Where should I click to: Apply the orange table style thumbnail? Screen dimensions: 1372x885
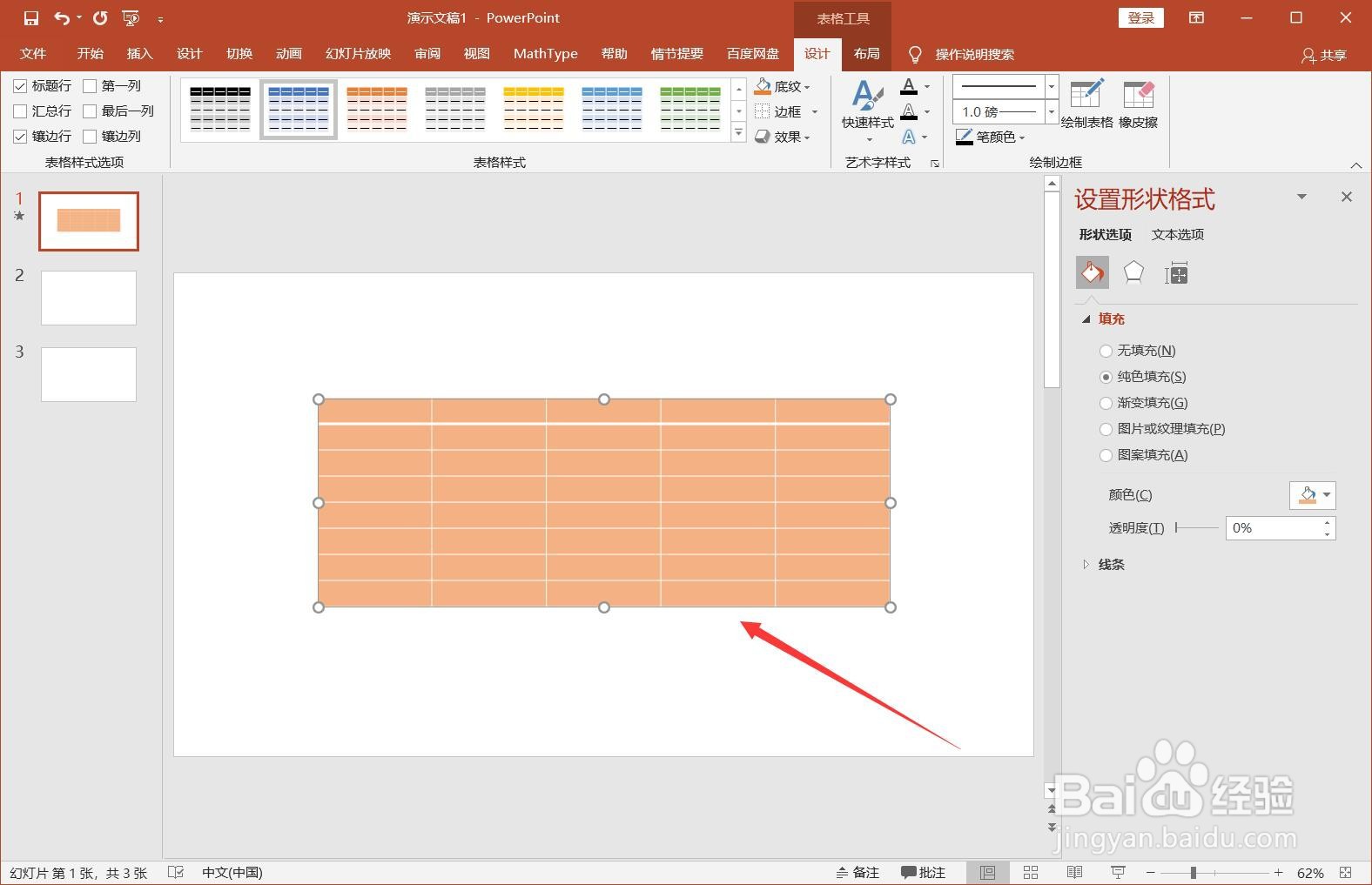tap(377, 110)
